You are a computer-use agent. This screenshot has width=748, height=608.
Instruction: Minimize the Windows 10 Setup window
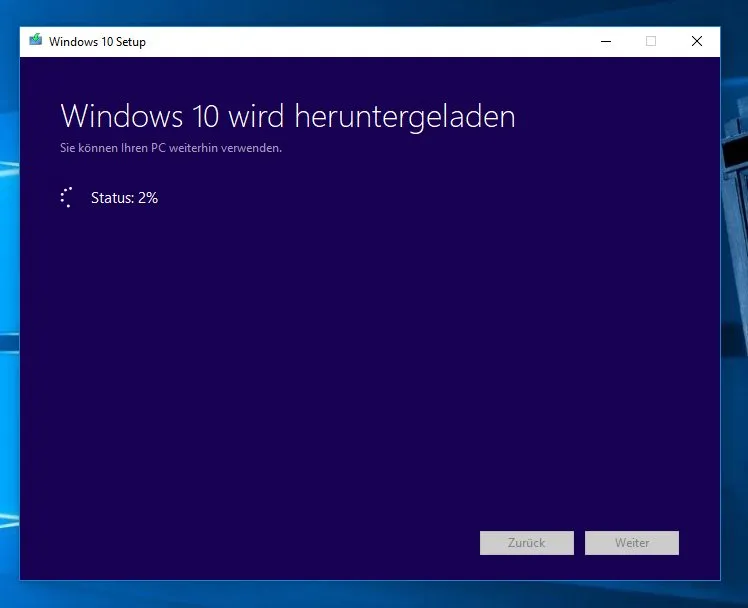click(x=606, y=41)
